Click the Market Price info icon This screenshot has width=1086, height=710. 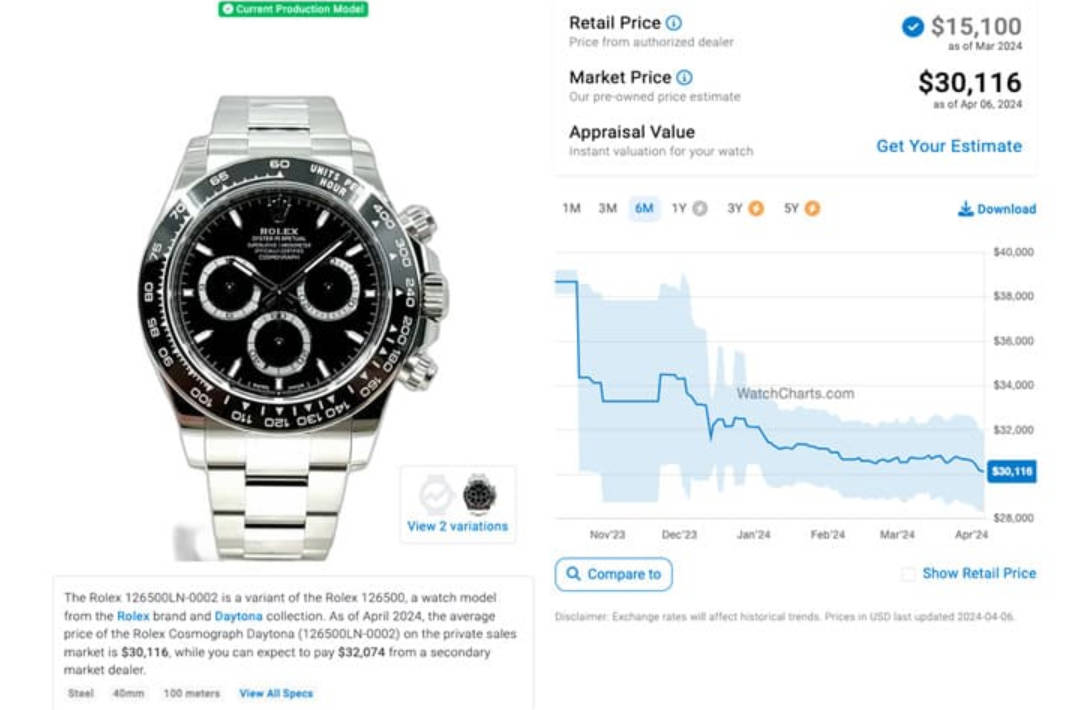coord(684,78)
